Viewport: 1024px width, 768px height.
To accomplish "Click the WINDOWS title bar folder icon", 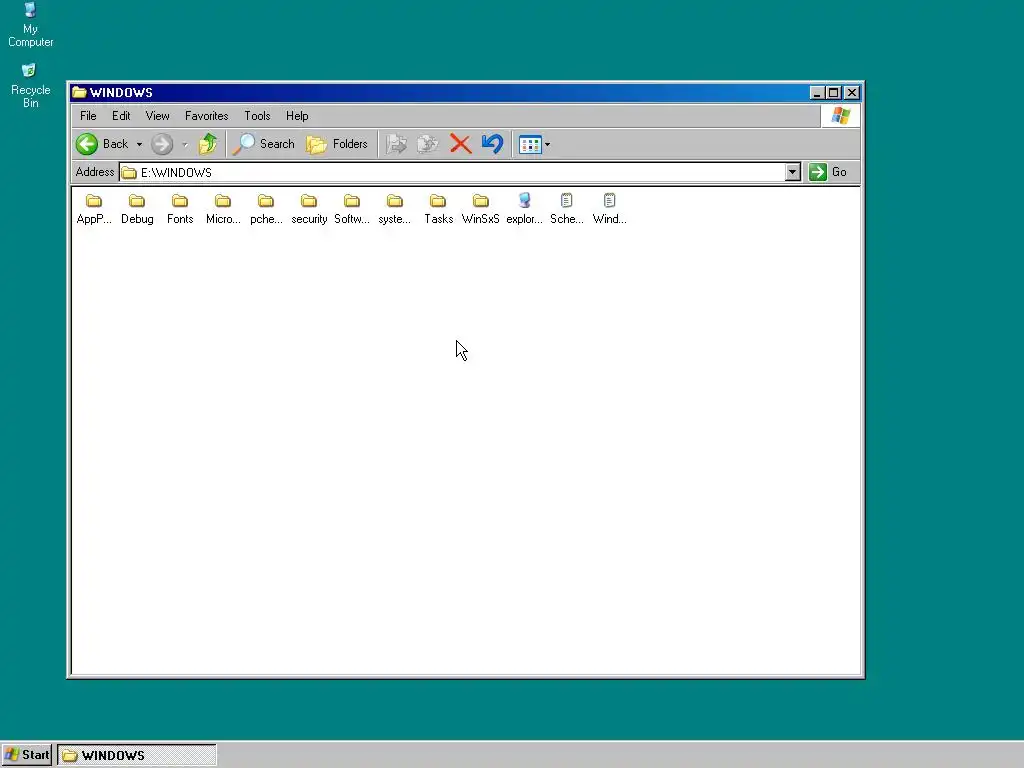I will coord(80,92).
